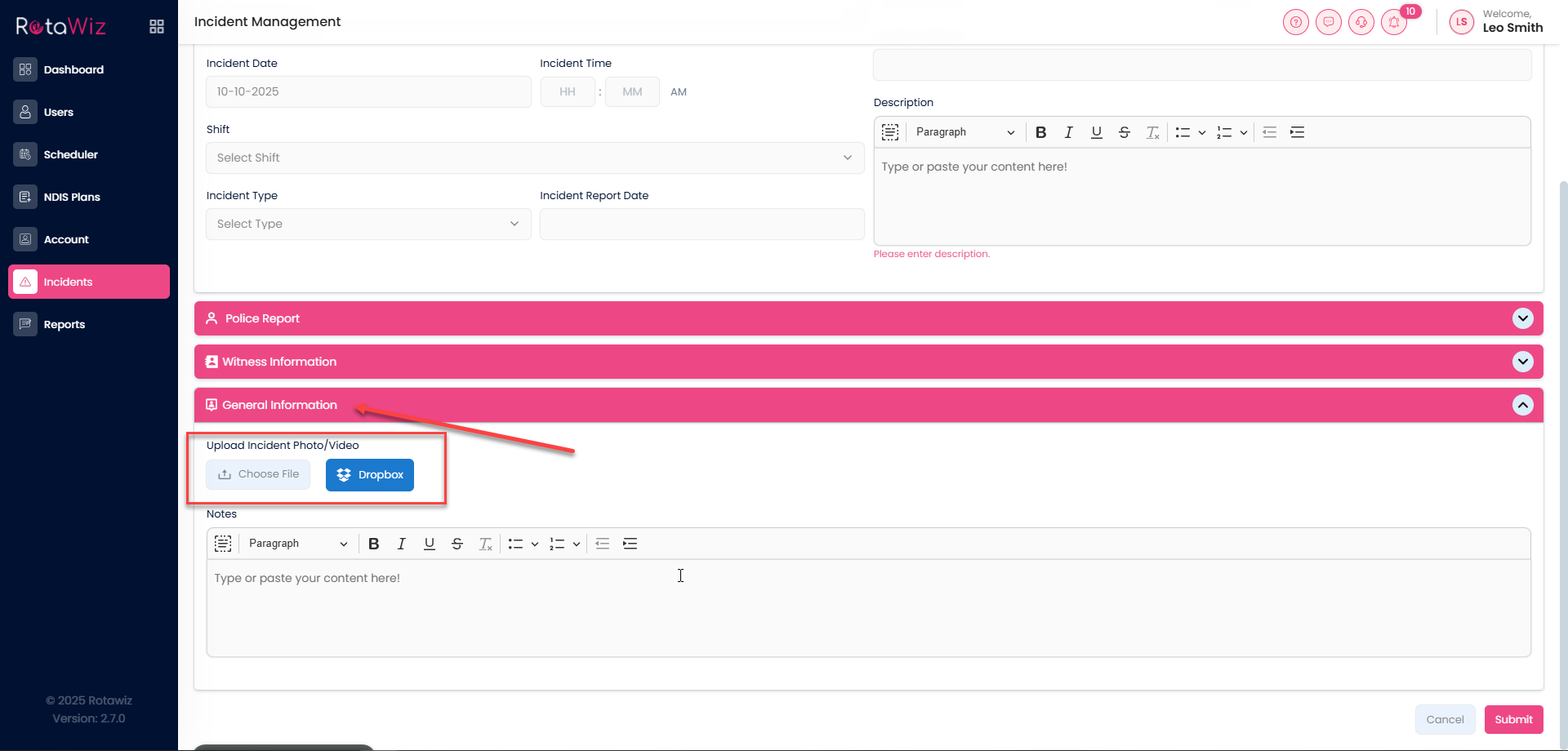Expand the Witness Information section
This screenshot has width=1568, height=751.
point(1522,362)
